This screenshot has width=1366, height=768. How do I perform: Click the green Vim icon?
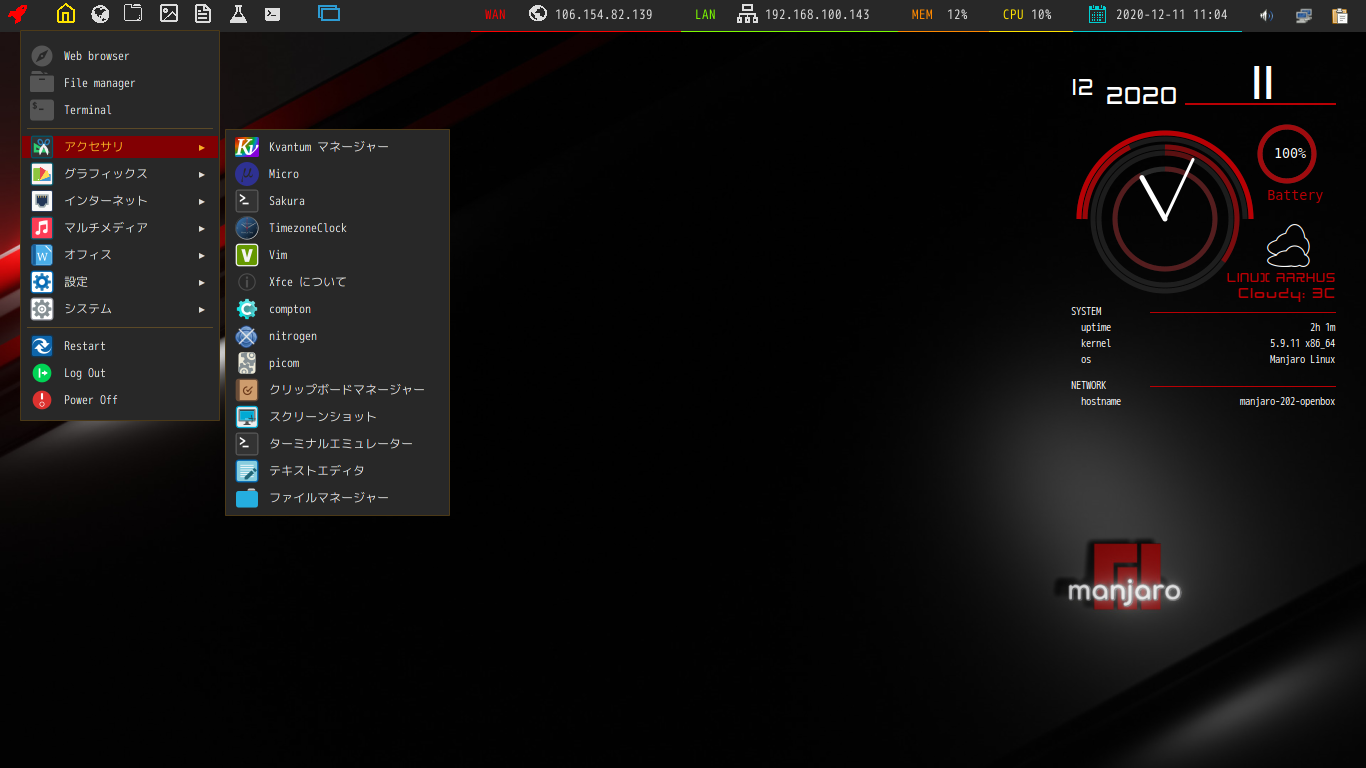click(247, 255)
